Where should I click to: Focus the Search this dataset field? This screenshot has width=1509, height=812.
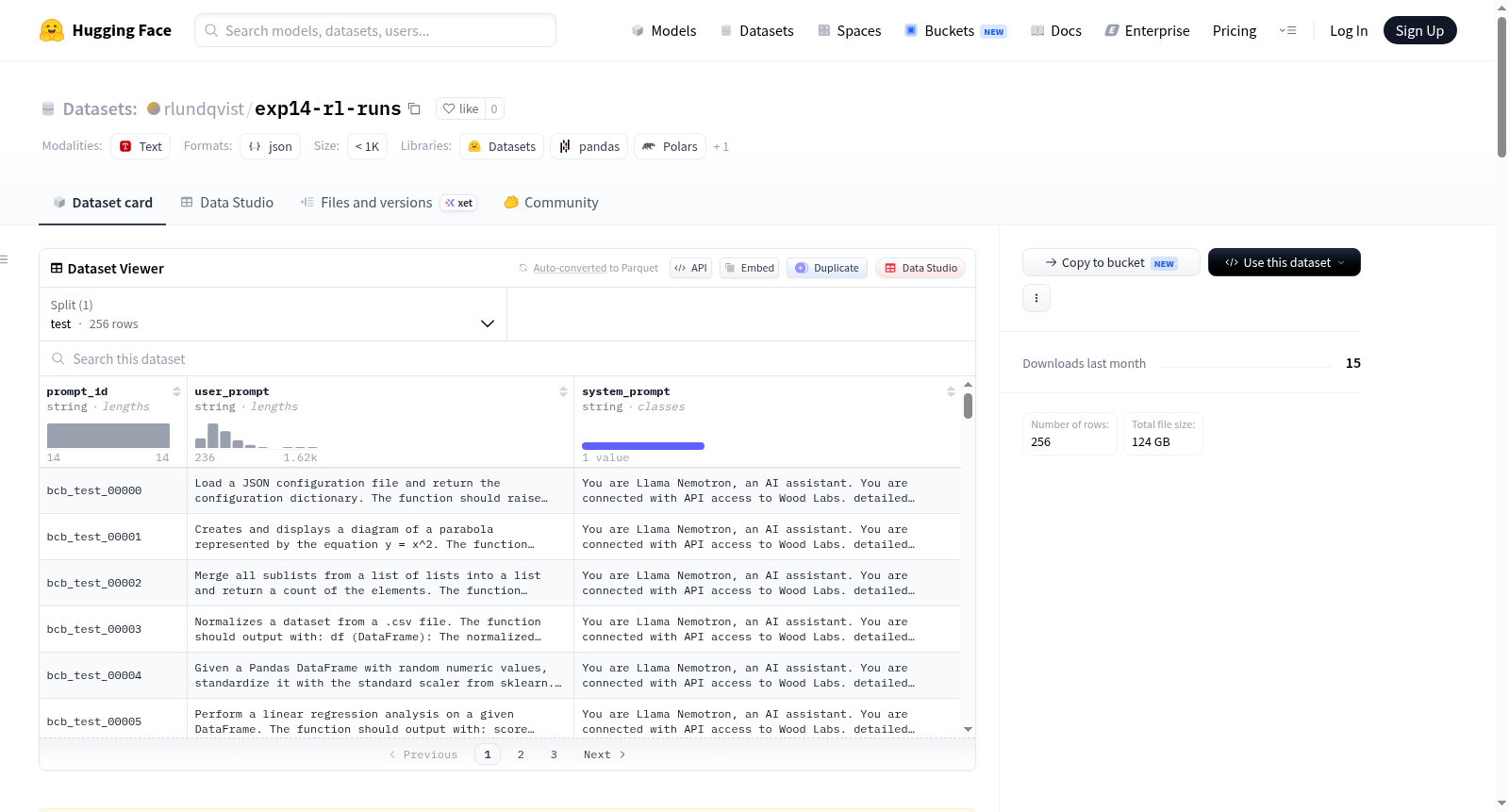(x=507, y=359)
